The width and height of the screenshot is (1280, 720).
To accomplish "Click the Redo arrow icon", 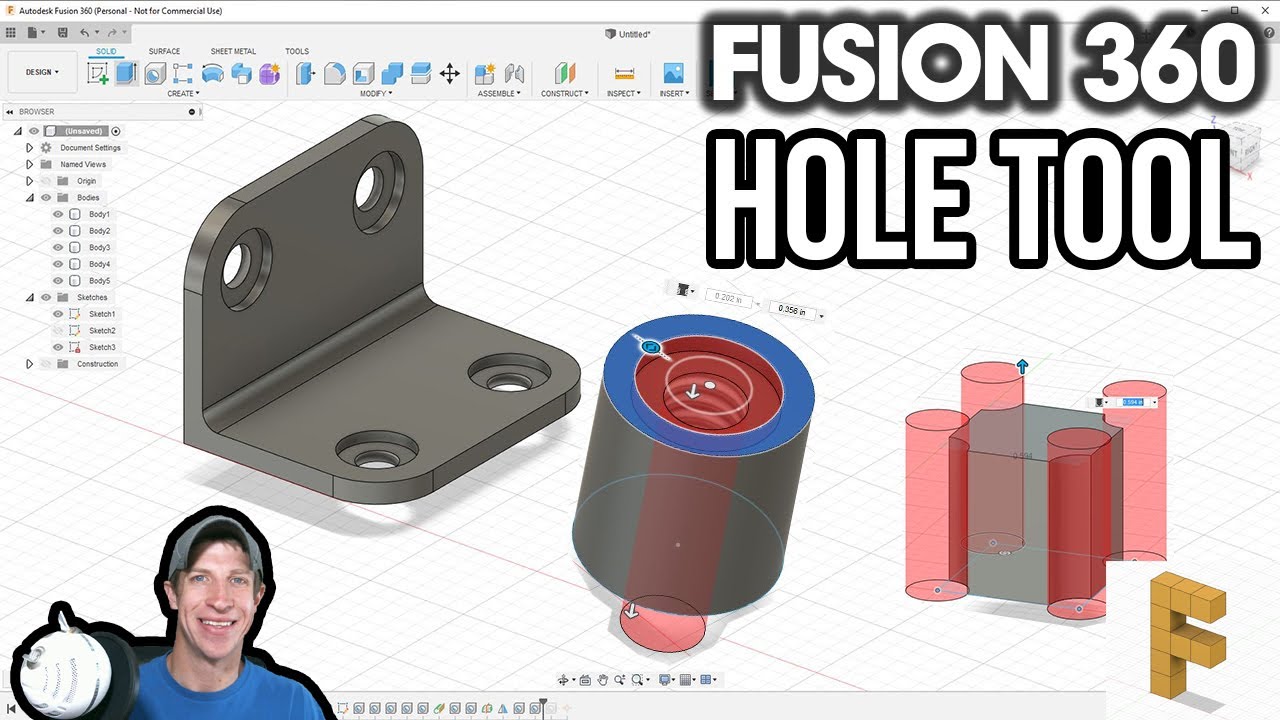I will (x=110, y=32).
